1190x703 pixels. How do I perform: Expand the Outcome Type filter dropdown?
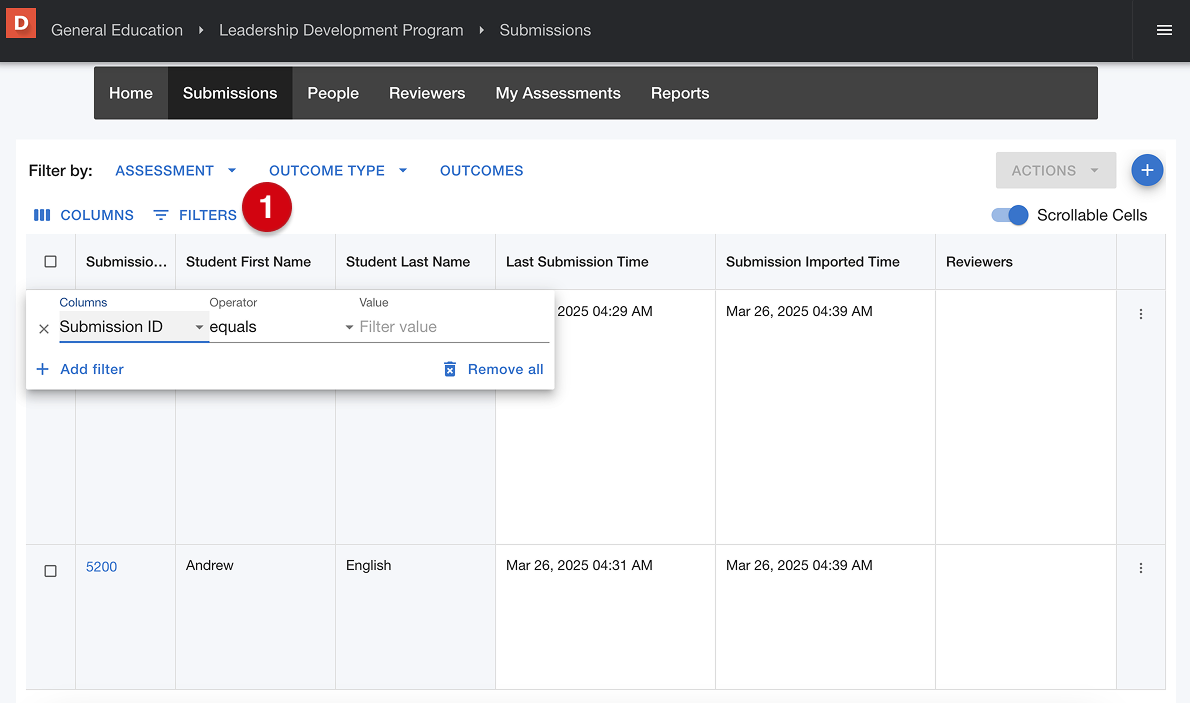[x=338, y=170]
